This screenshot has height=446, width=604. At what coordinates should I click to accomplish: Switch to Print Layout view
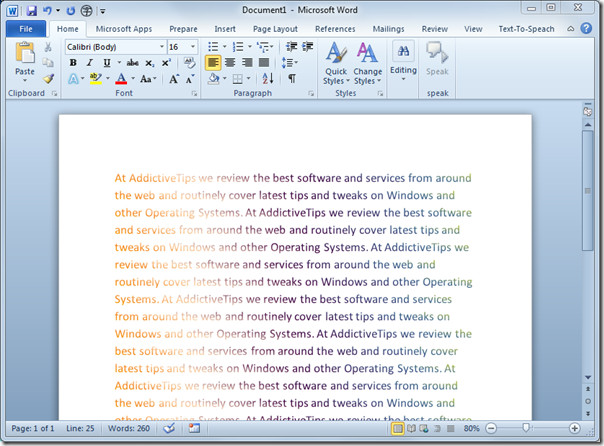click(398, 428)
